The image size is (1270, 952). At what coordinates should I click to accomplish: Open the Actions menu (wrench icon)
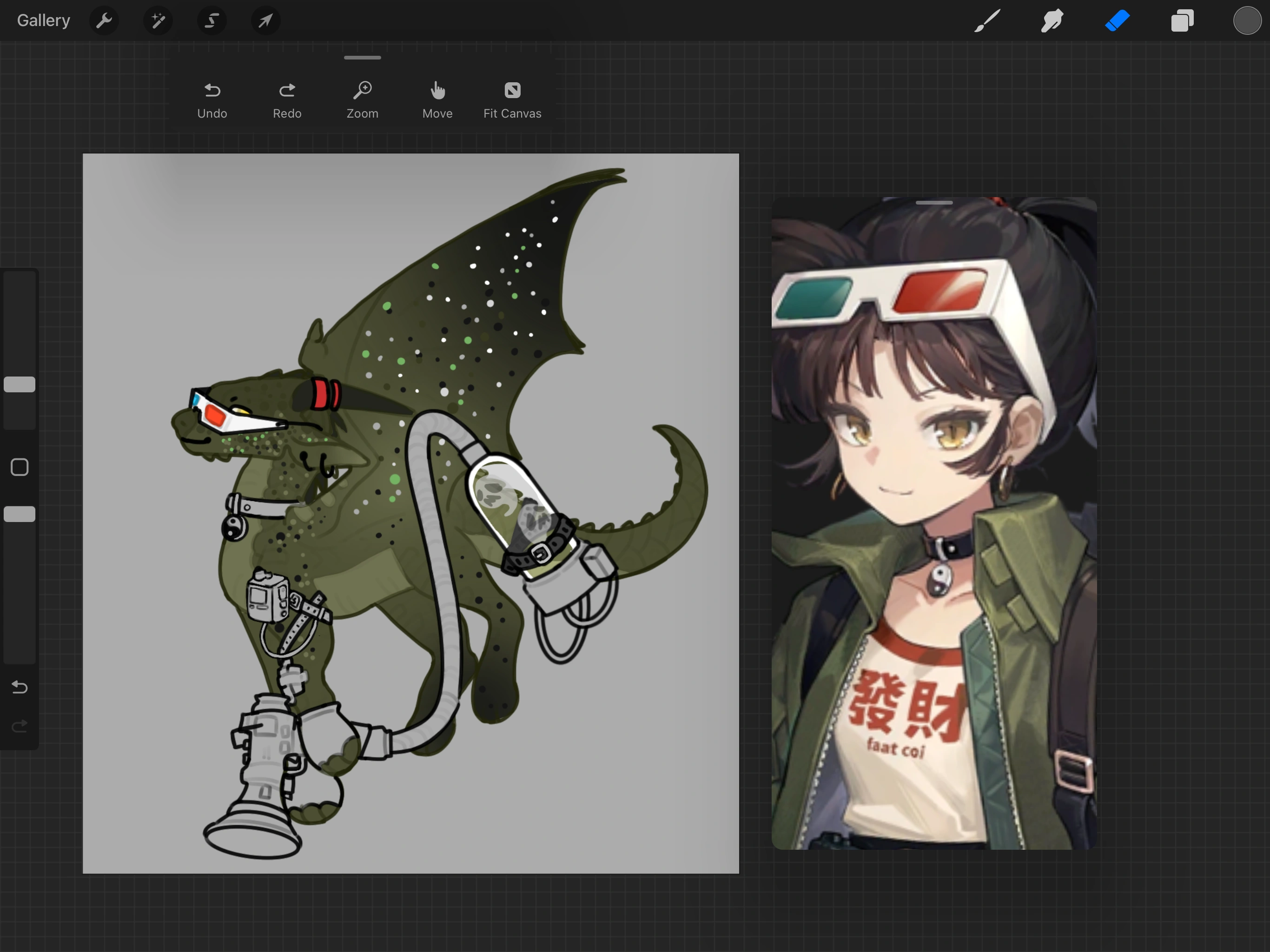105,20
